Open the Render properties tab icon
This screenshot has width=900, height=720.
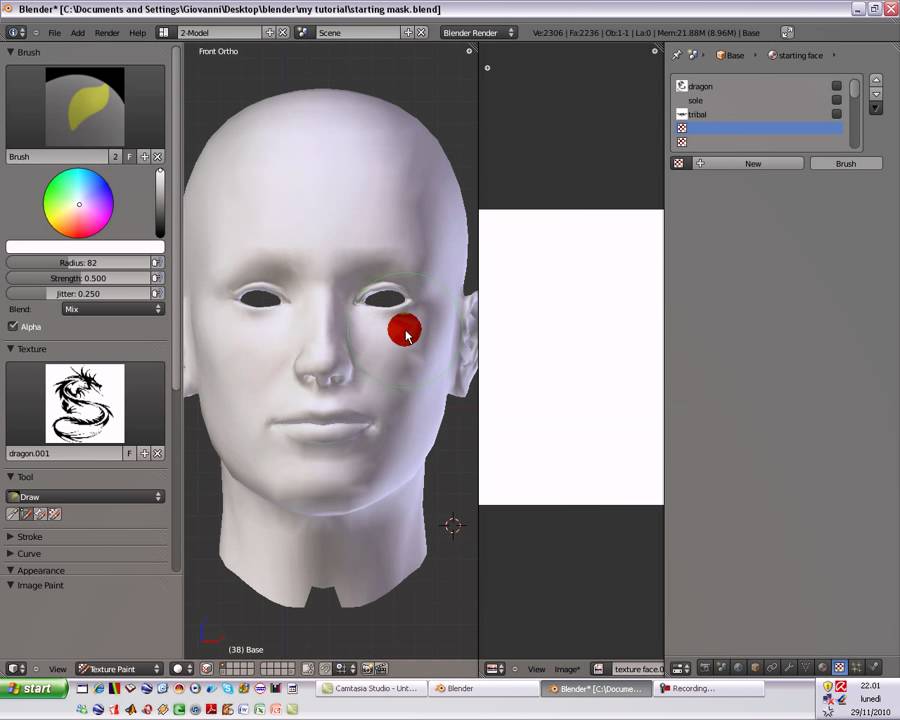[x=704, y=667]
